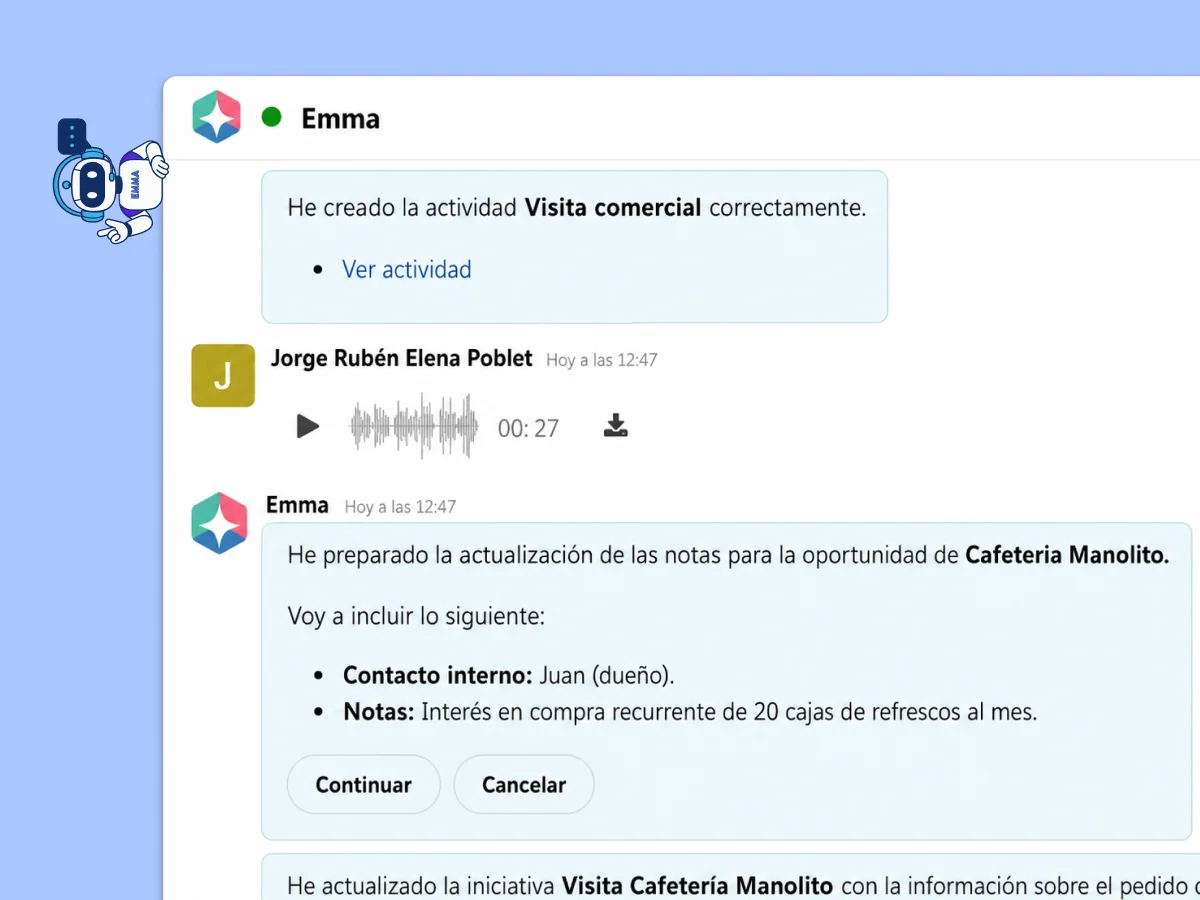The height and width of the screenshot is (900, 1200).
Task: Click the Voy a incluir lo siguiente text
Action: 416,616
